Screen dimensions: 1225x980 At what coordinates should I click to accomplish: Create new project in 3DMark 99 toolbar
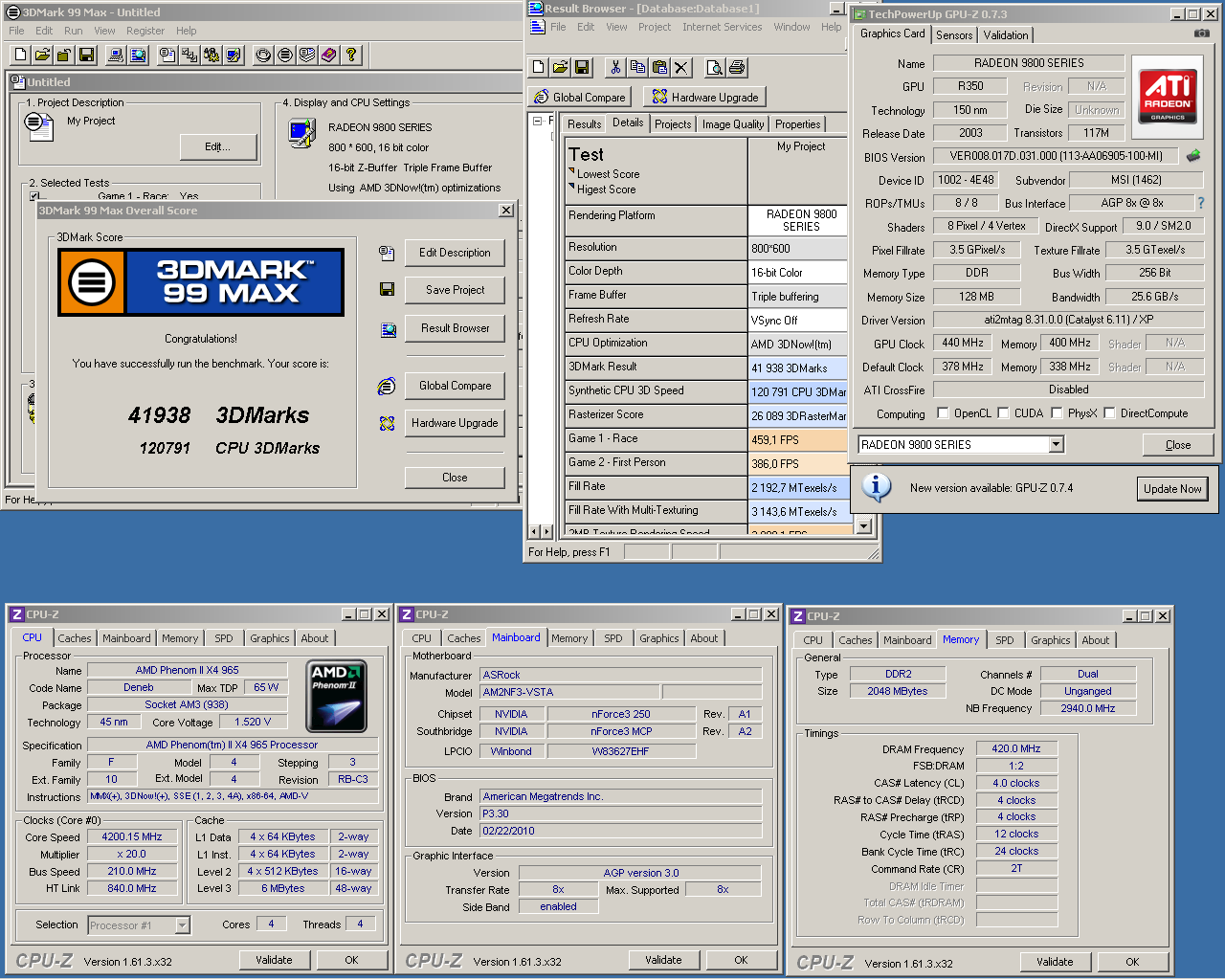tap(20, 56)
